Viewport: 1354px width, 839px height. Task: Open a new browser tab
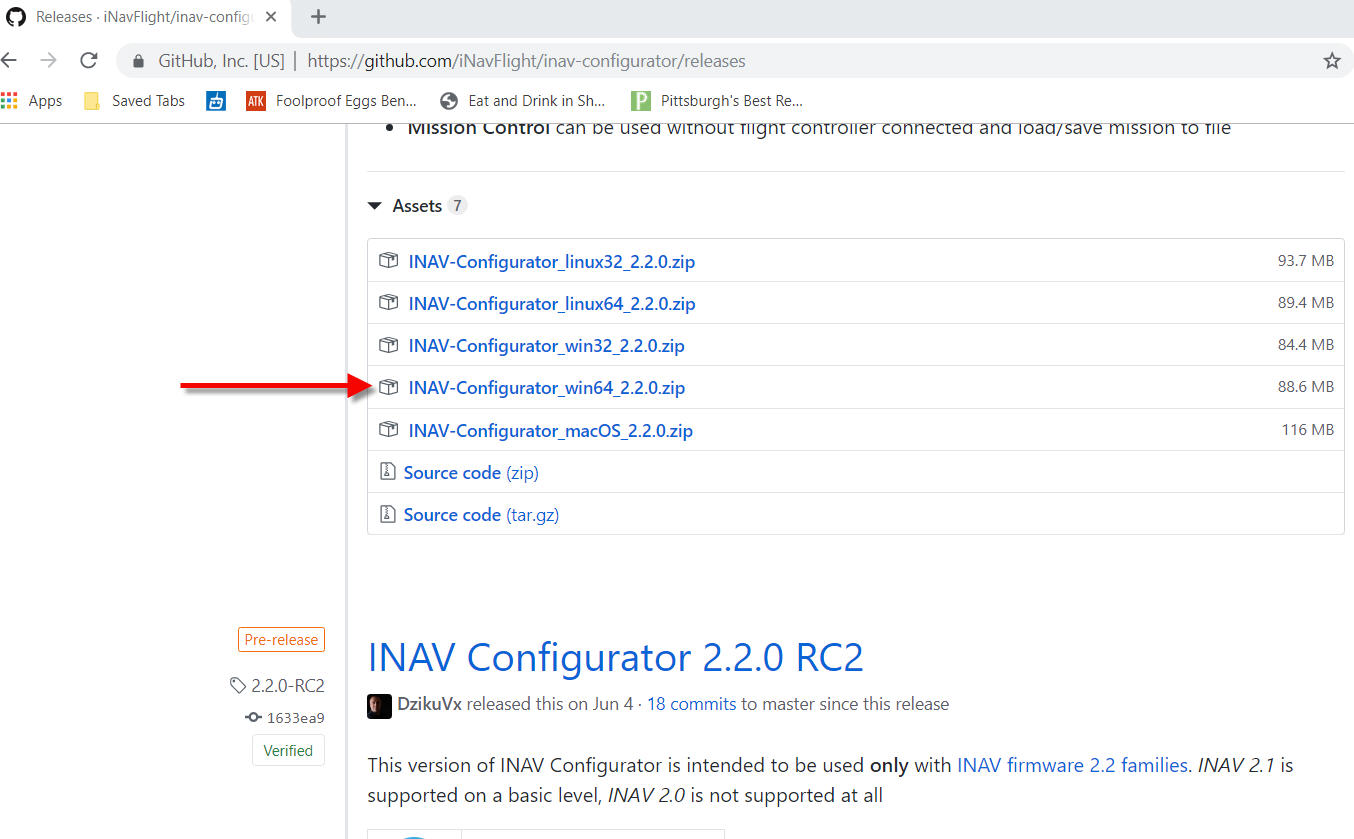317,16
